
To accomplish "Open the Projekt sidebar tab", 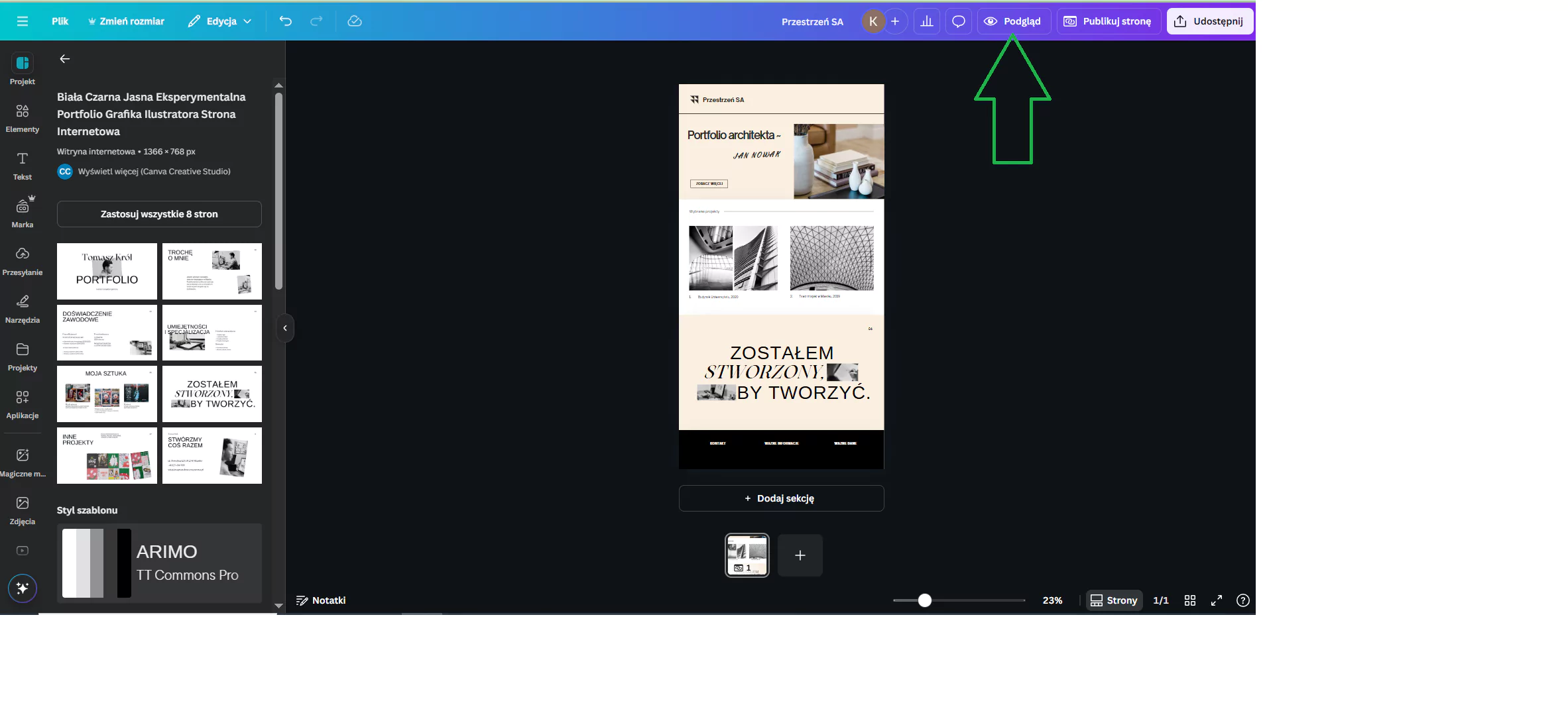I will [23, 70].
